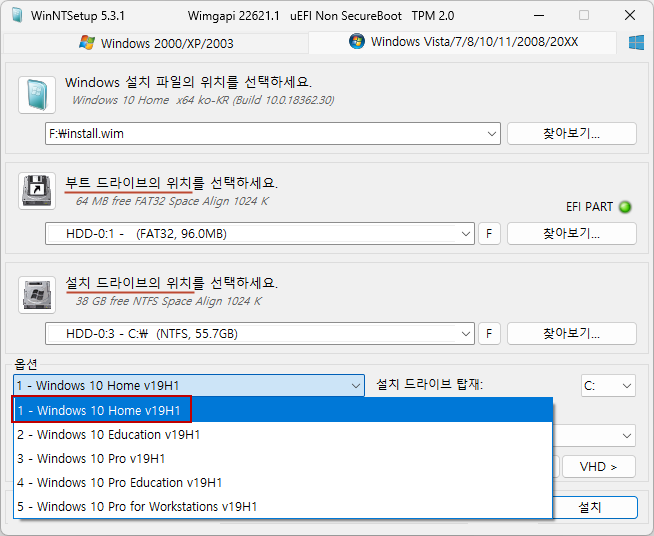Click the Windows logo icon at top right
Image resolution: width=654 pixels, height=536 pixels.
click(636, 43)
